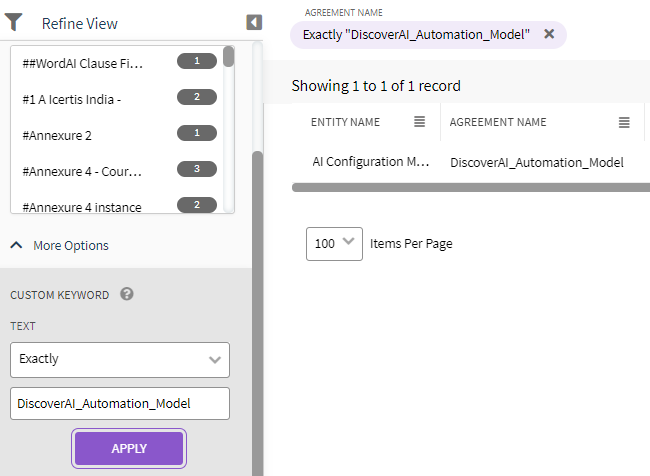650x476 pixels.
Task: Open Entity Name column menu icon
Action: pyautogui.click(x=420, y=122)
